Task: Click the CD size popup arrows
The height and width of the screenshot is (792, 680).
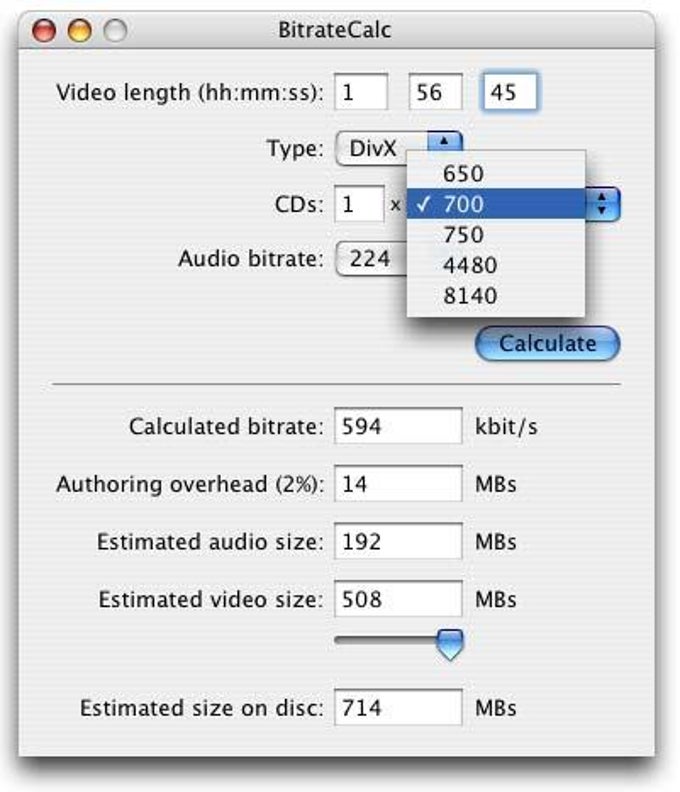Action: click(x=602, y=205)
